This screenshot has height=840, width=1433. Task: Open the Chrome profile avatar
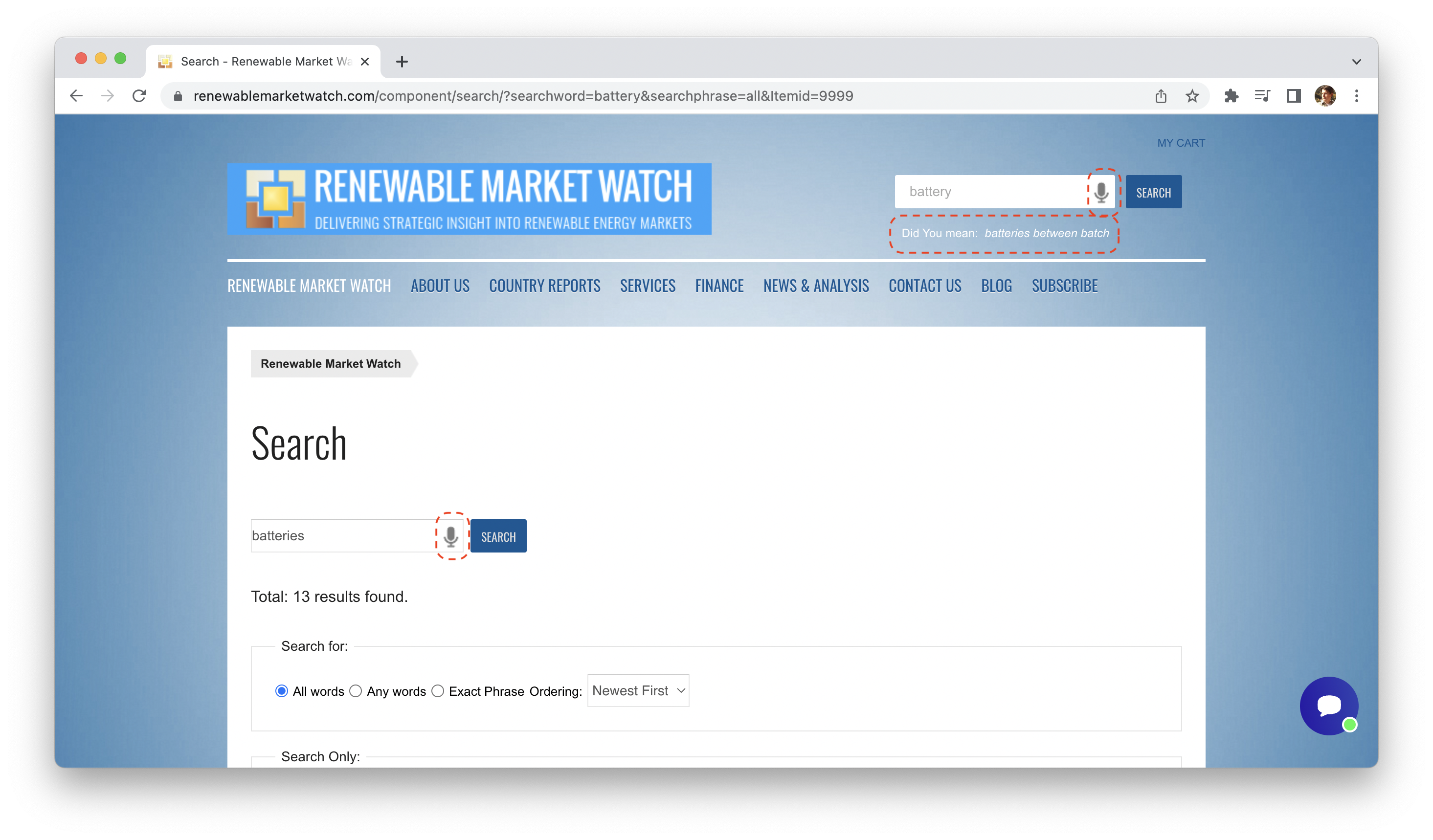[x=1325, y=96]
